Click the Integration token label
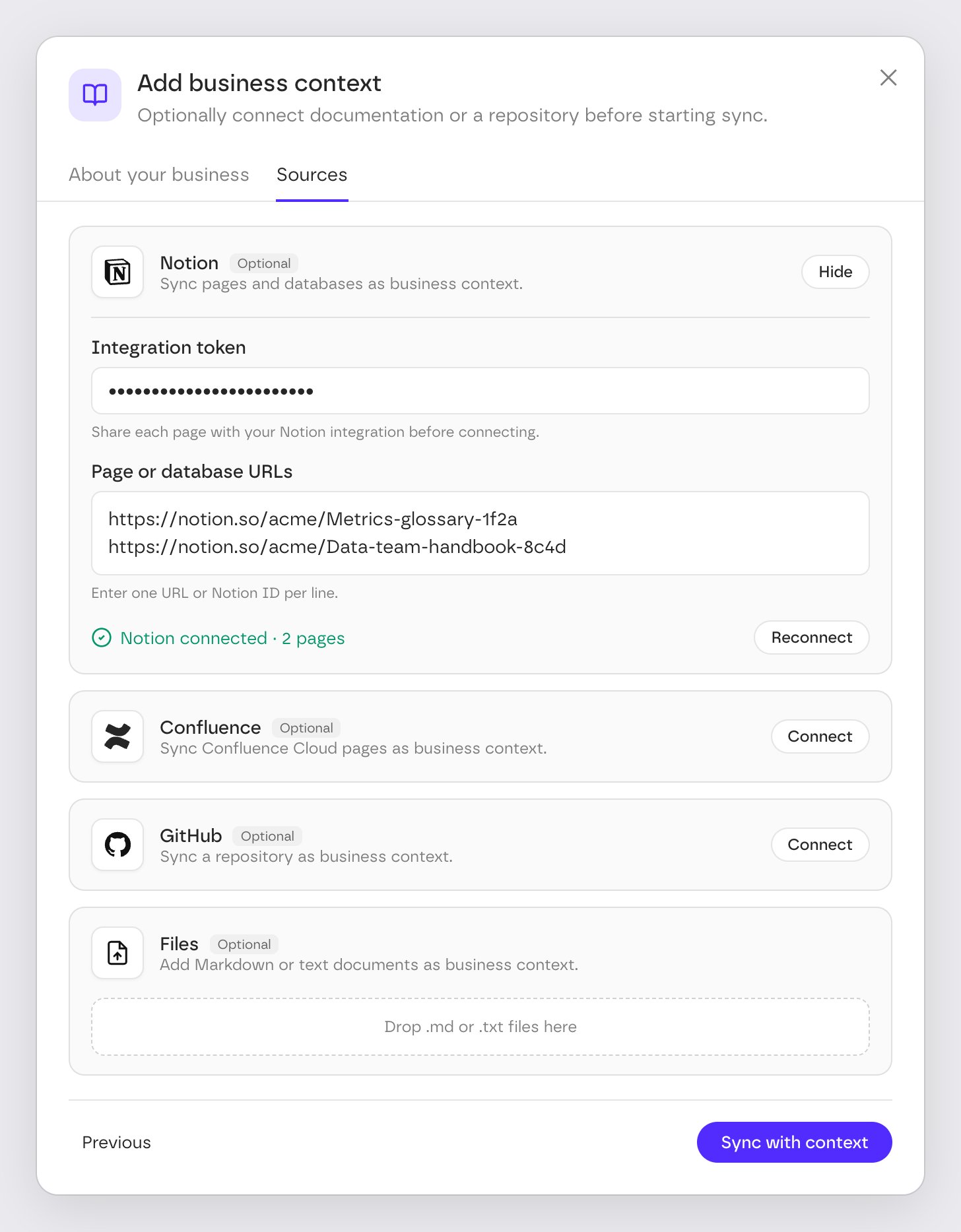 click(168, 348)
